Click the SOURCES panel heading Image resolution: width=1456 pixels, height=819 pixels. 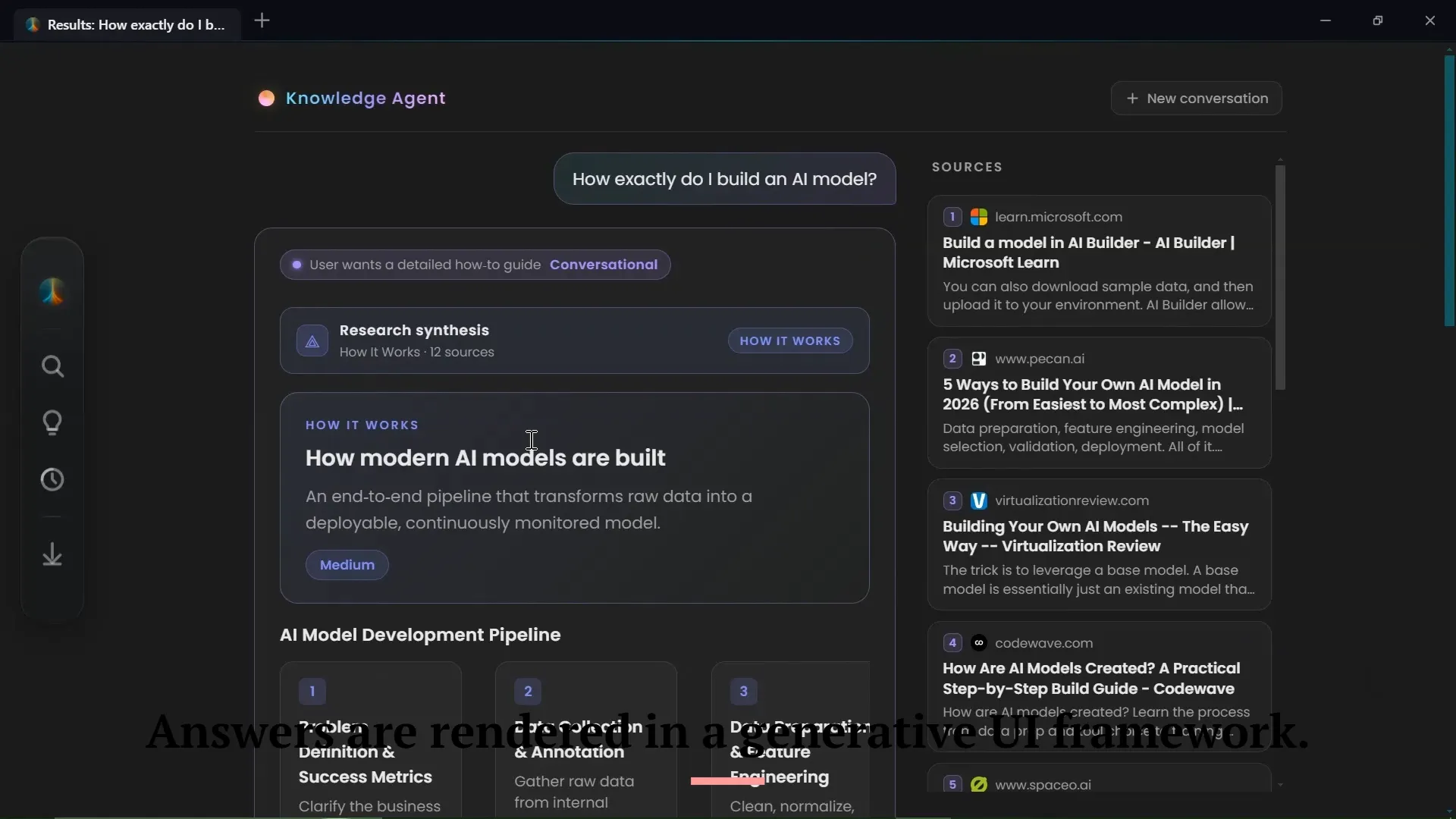967,167
